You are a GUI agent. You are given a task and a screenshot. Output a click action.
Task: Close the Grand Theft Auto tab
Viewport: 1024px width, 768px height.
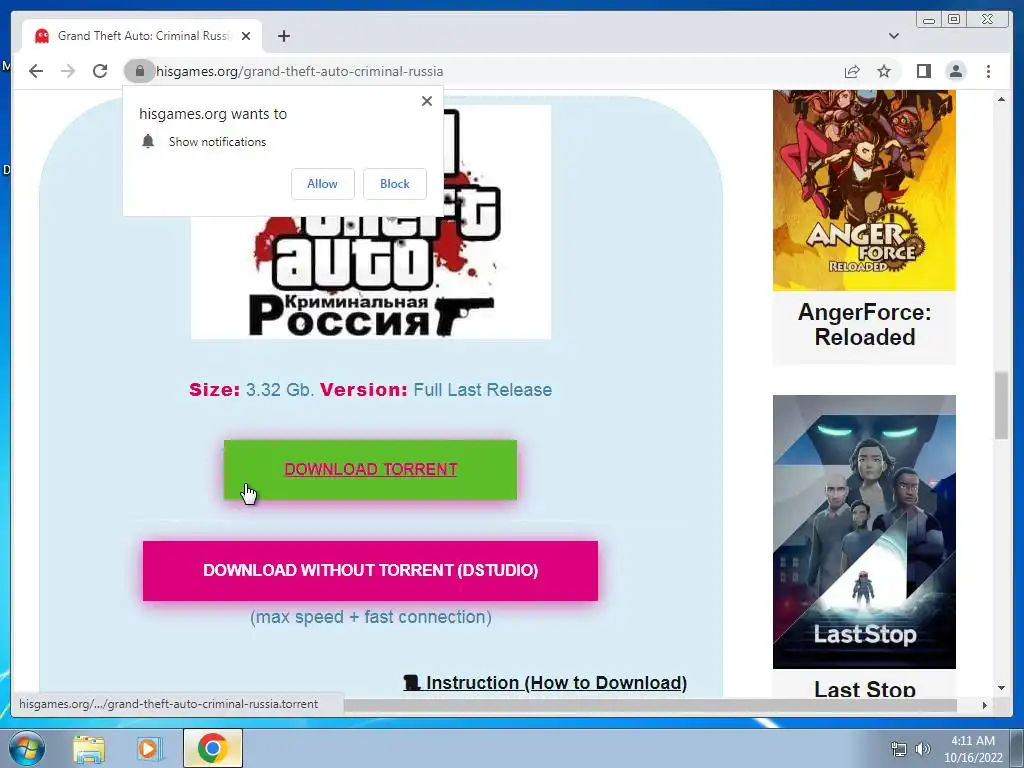[x=246, y=36]
